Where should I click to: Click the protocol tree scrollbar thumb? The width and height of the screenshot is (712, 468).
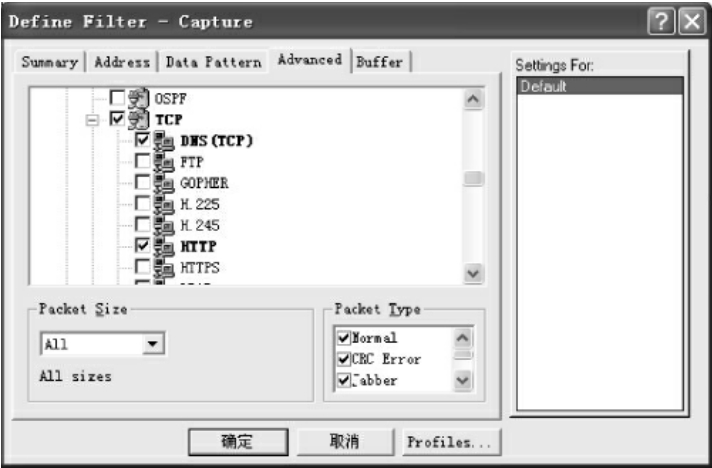tap(473, 178)
